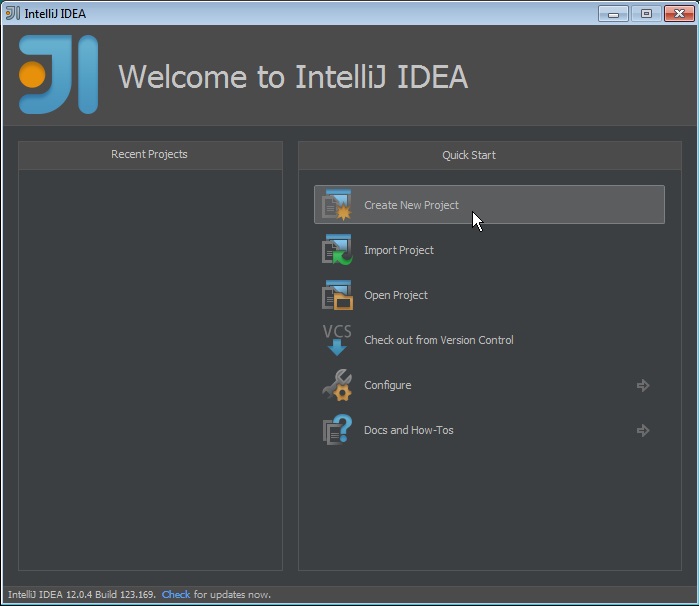
Task: Click the Import Project icon
Action: point(337,250)
